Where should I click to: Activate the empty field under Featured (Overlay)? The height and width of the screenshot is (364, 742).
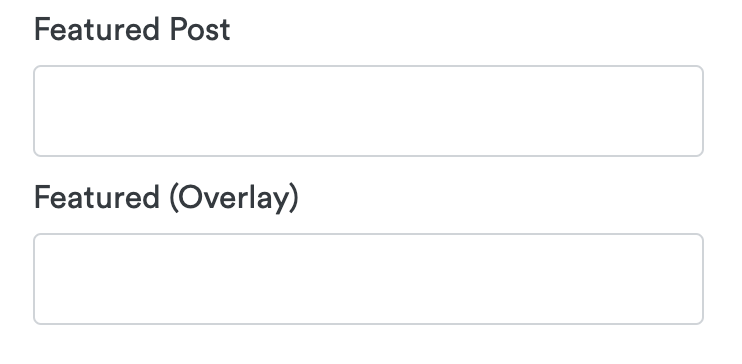[368, 279]
